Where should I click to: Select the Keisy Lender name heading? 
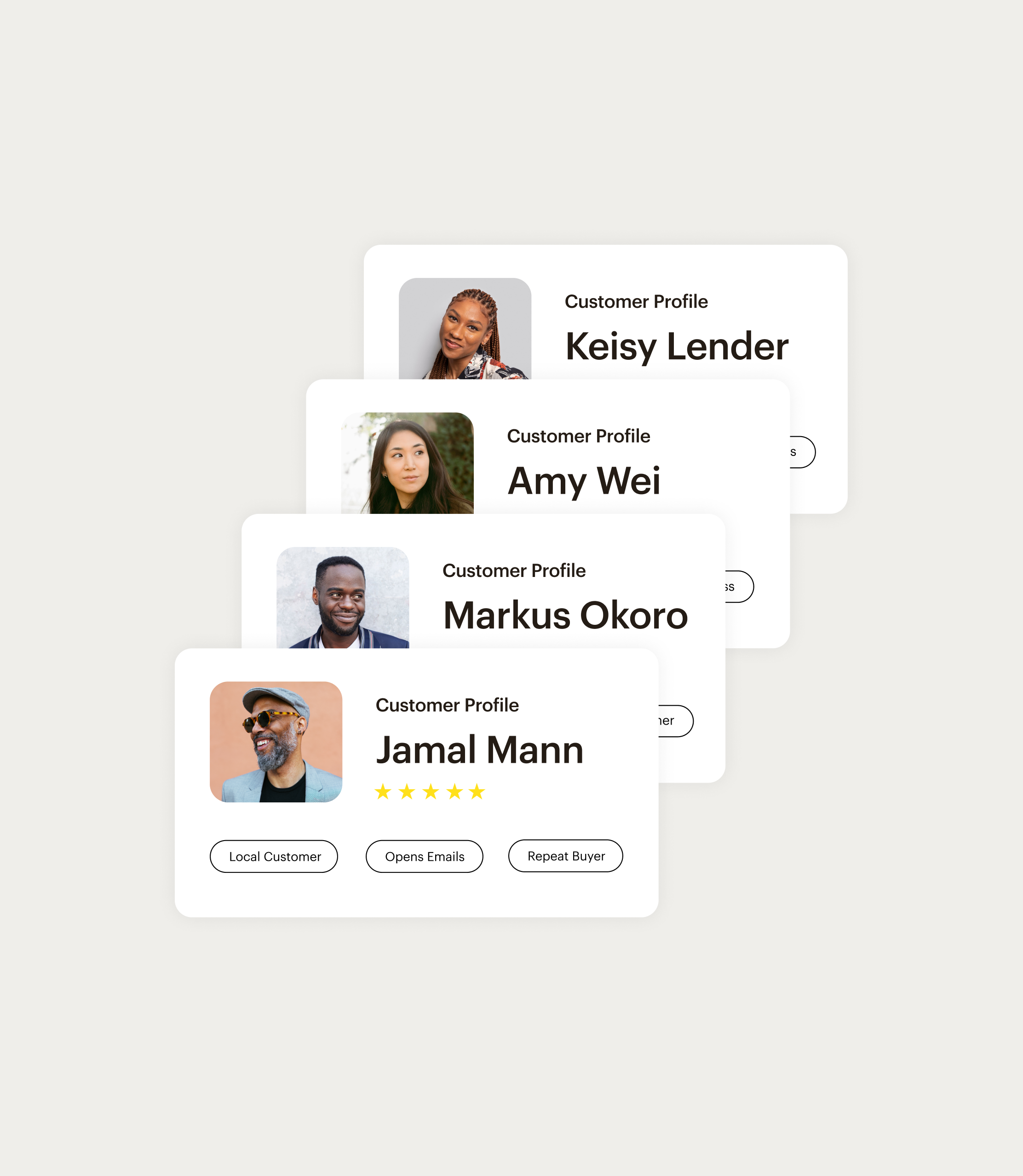[x=677, y=346]
